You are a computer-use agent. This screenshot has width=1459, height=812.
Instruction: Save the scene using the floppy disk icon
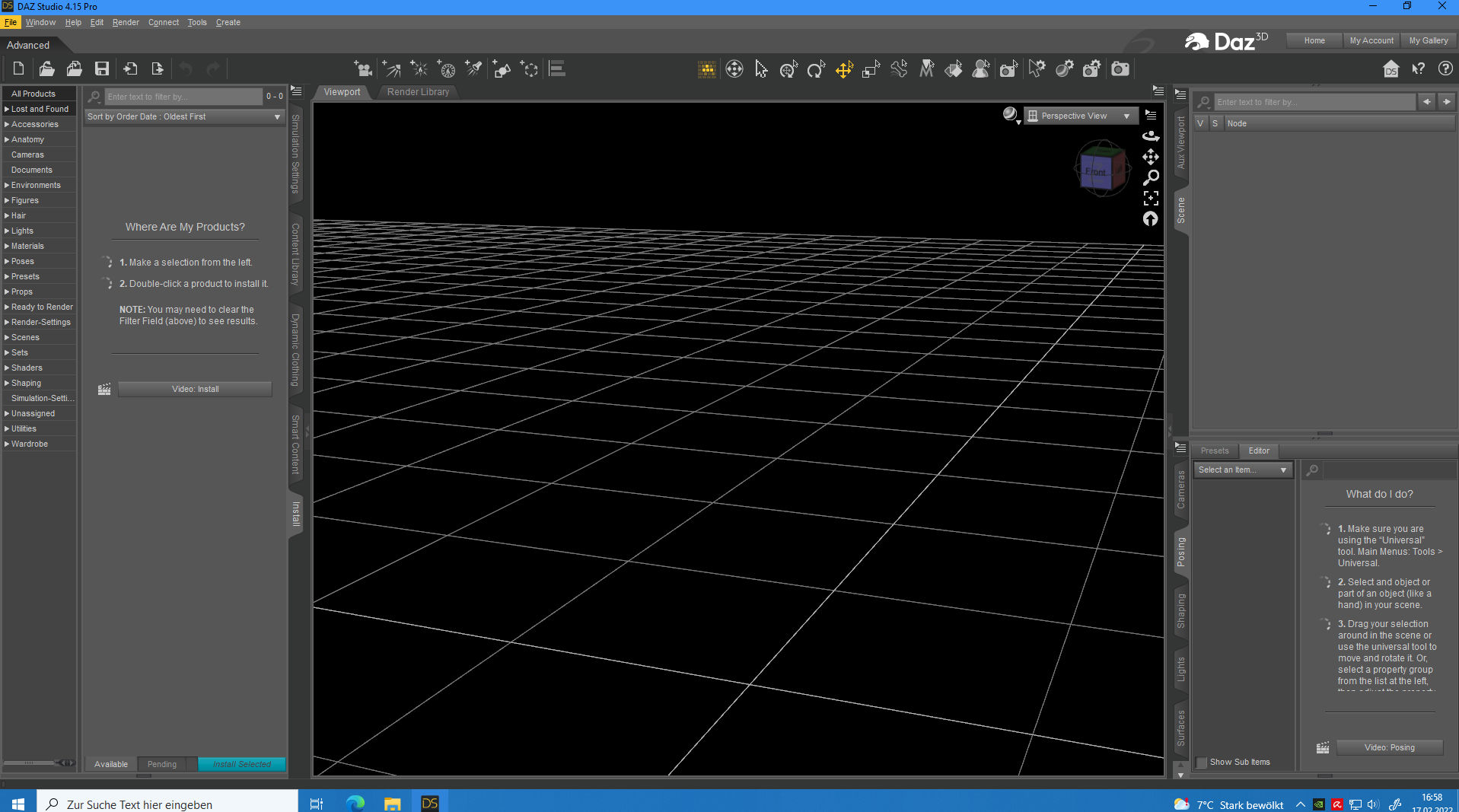(x=101, y=69)
